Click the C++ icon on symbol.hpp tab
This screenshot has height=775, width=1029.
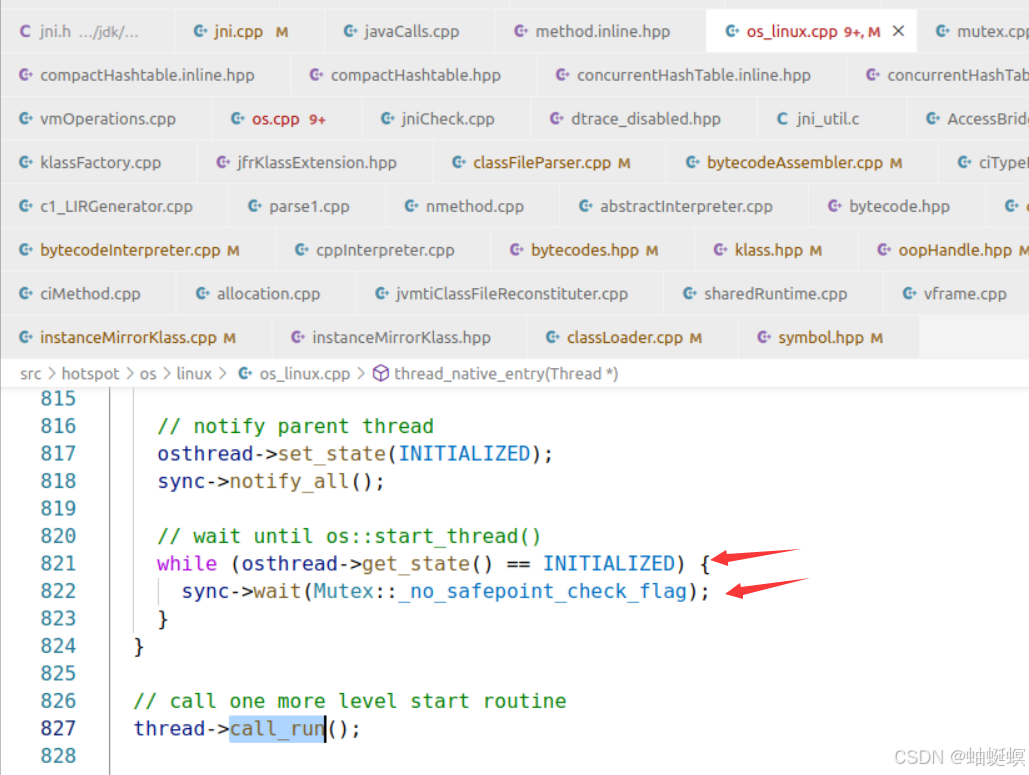tap(764, 337)
